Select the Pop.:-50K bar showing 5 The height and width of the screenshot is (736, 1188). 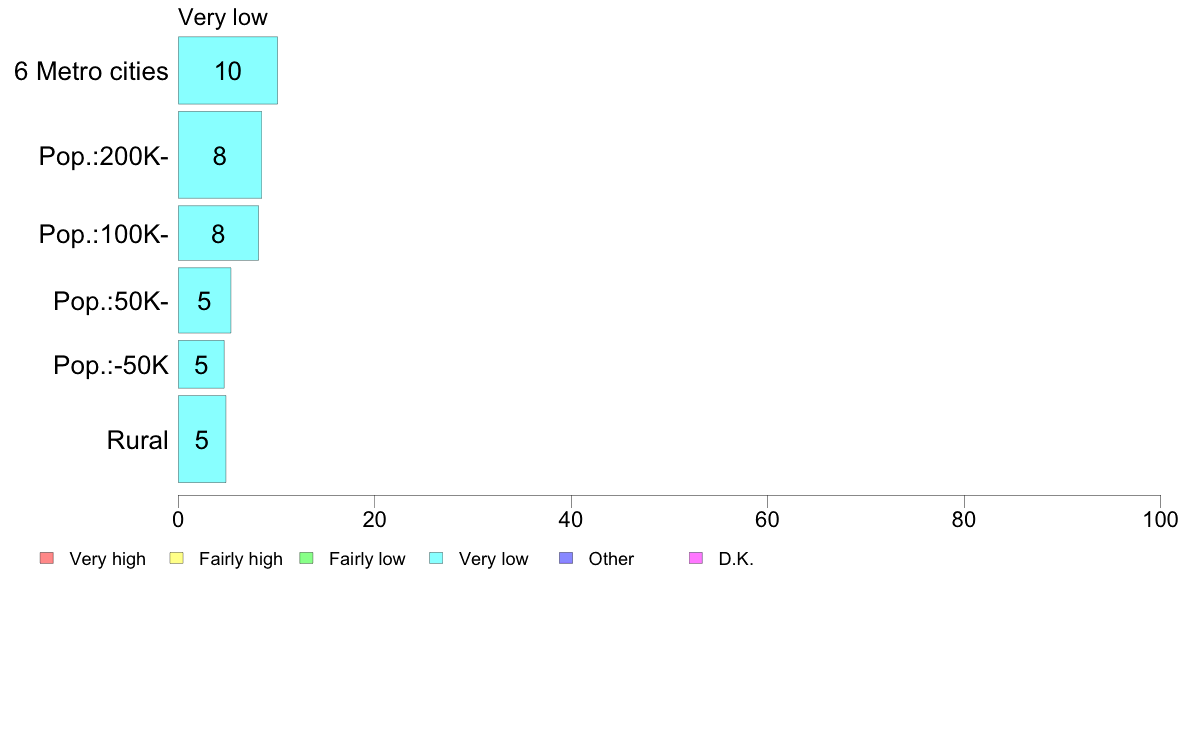(x=202, y=365)
